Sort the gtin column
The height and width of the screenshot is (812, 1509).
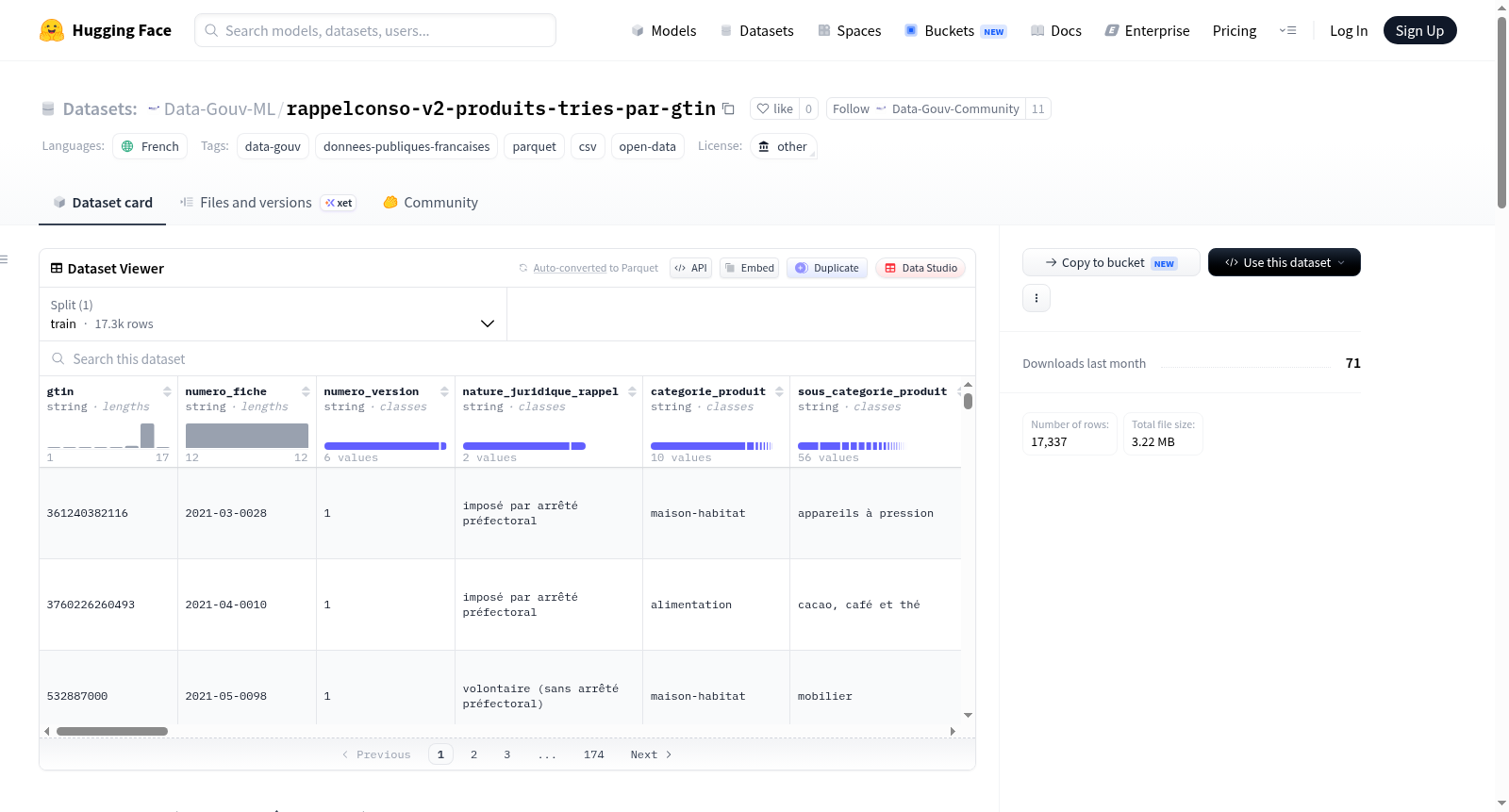(x=167, y=391)
